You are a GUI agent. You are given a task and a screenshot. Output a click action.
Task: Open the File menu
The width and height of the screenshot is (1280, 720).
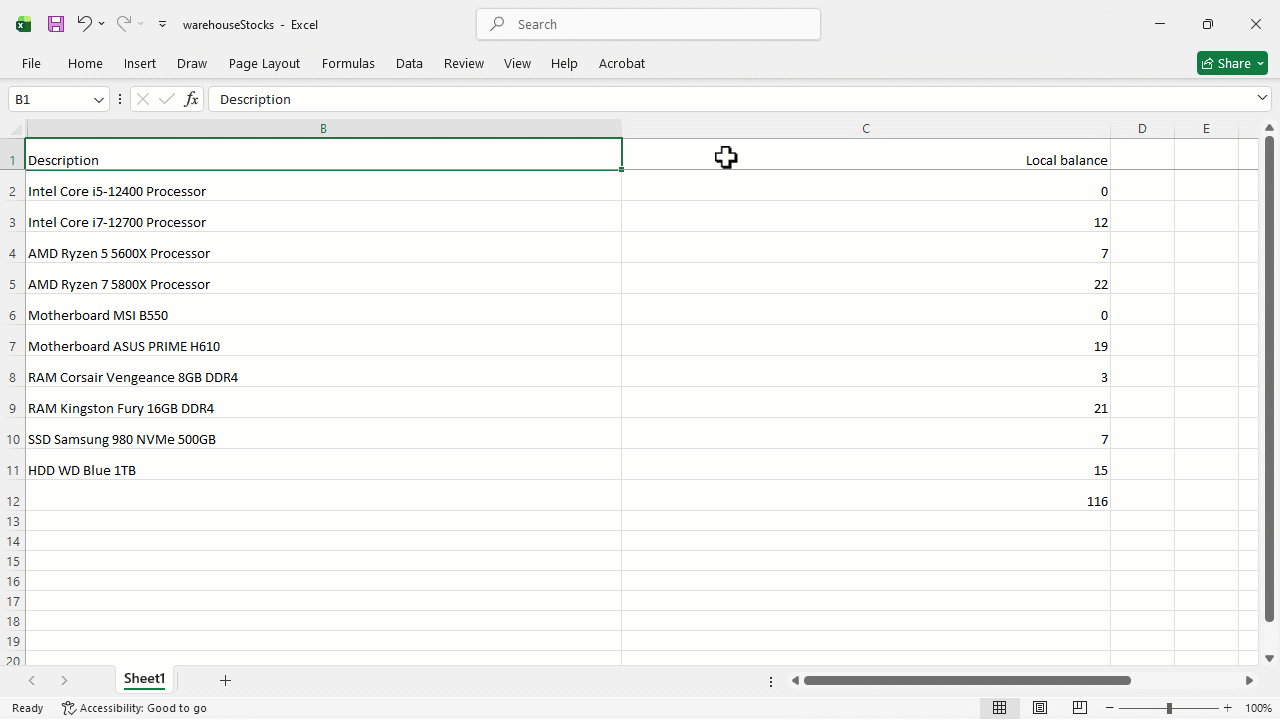pyautogui.click(x=31, y=63)
